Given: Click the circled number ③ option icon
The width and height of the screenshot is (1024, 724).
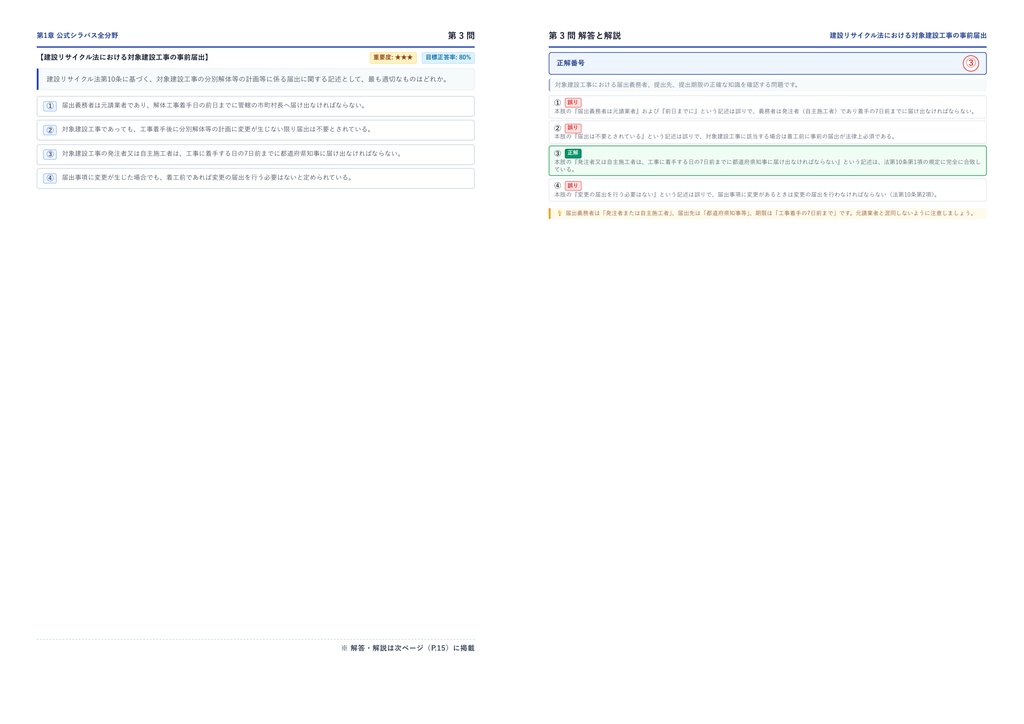Looking at the screenshot, I should [50, 154].
